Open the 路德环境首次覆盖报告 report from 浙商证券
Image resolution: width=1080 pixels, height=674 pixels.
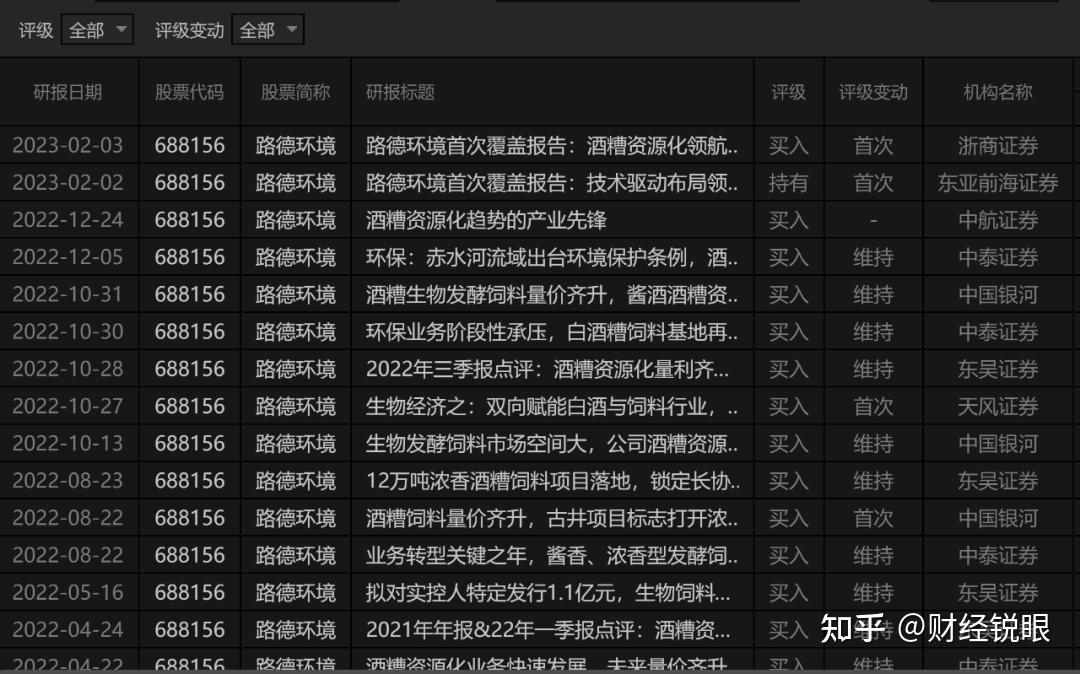tap(551, 145)
